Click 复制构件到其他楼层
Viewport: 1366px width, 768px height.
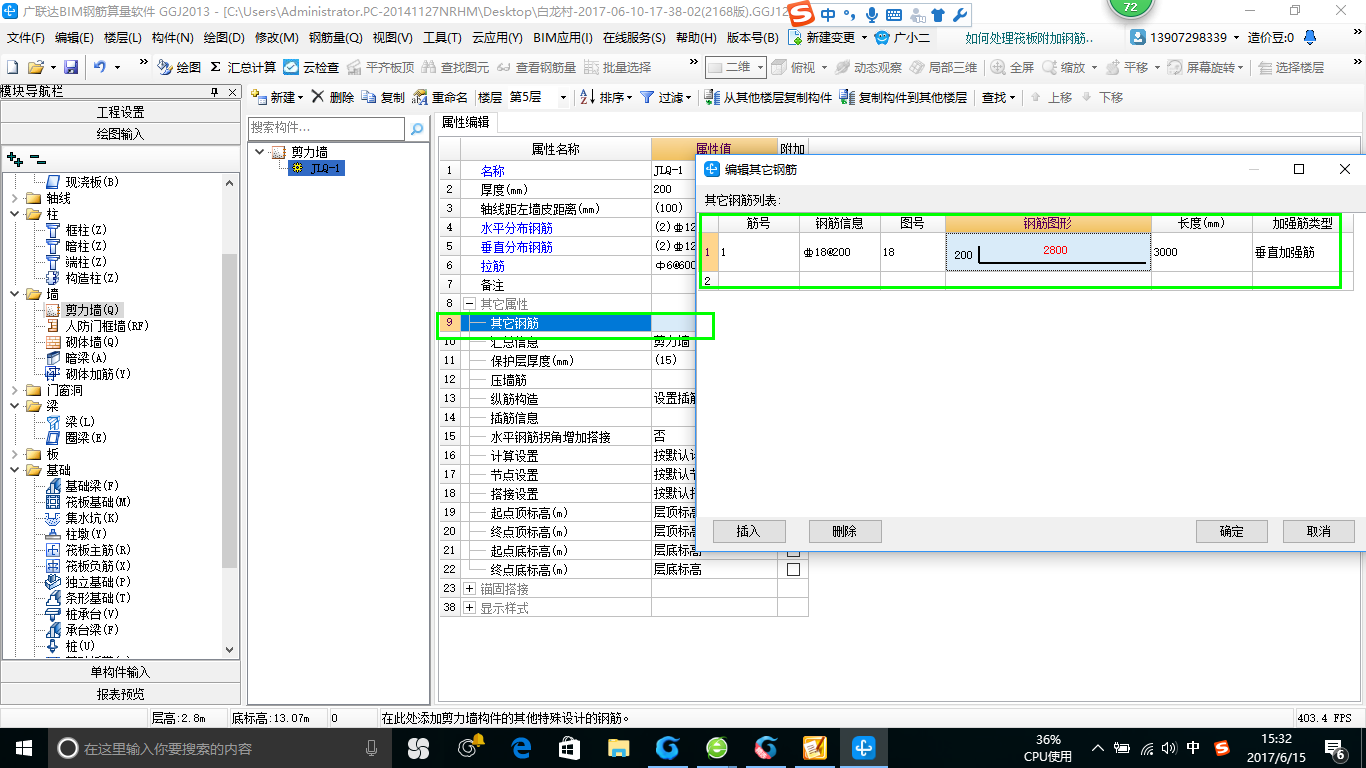pos(904,97)
